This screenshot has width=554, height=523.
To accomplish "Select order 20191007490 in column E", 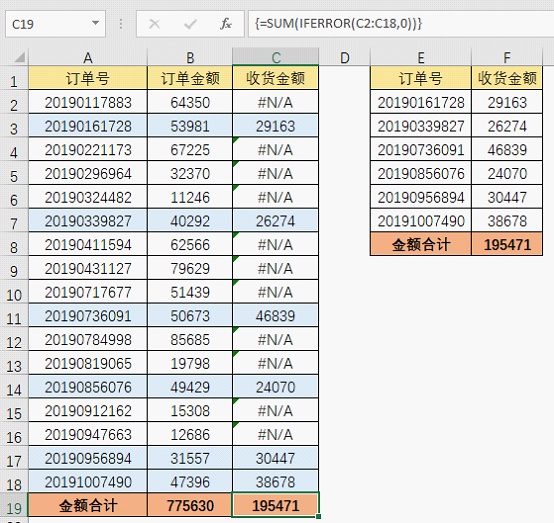I will [421, 221].
